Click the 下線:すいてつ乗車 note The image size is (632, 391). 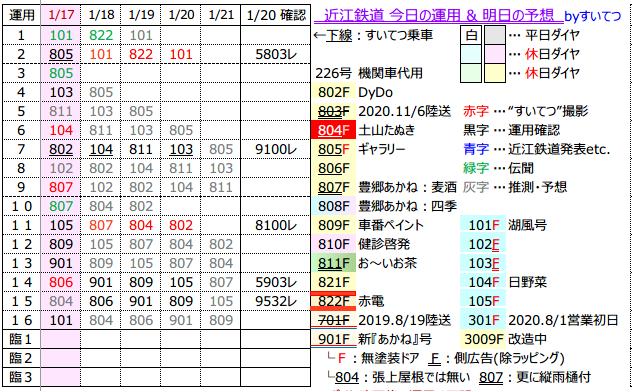click(x=373, y=35)
